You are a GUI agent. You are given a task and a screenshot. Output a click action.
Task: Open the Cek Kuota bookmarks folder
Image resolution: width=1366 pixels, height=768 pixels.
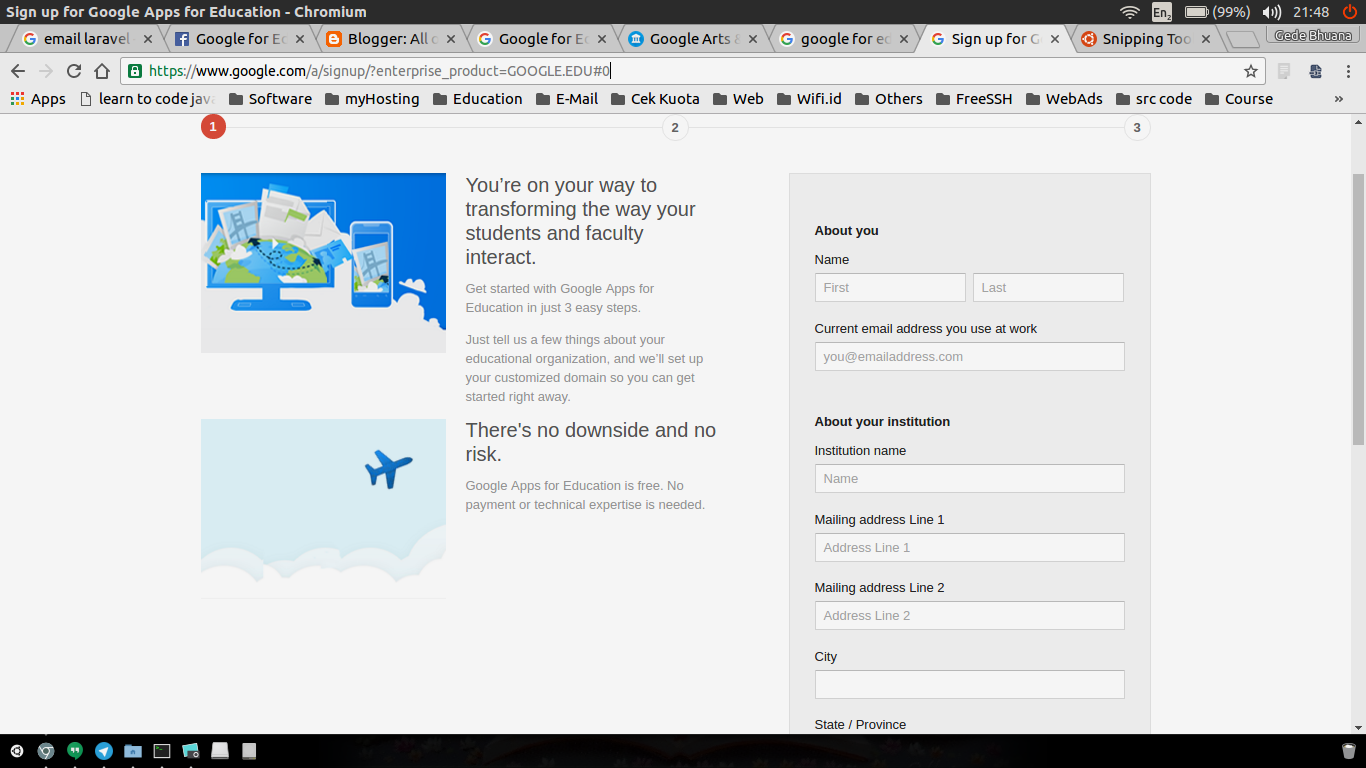(x=655, y=99)
